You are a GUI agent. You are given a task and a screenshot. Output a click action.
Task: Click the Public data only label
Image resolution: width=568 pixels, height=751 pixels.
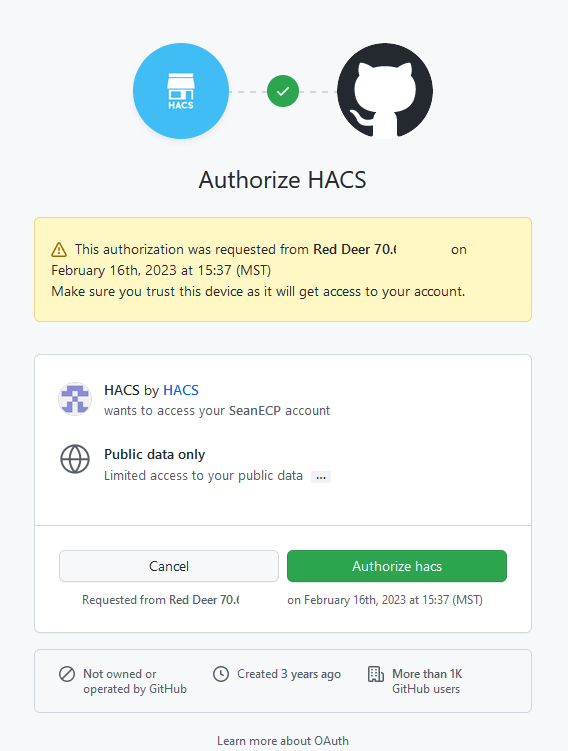coord(155,455)
